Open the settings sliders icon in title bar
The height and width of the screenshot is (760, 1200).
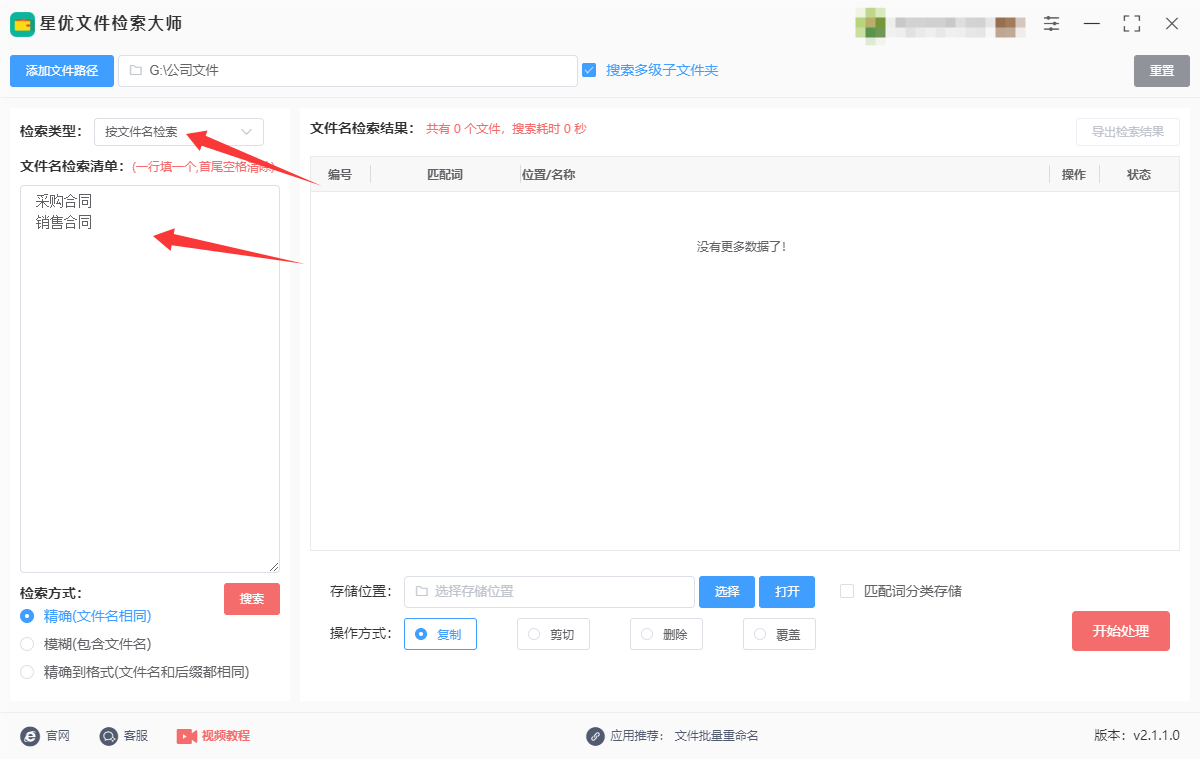pos(1052,24)
